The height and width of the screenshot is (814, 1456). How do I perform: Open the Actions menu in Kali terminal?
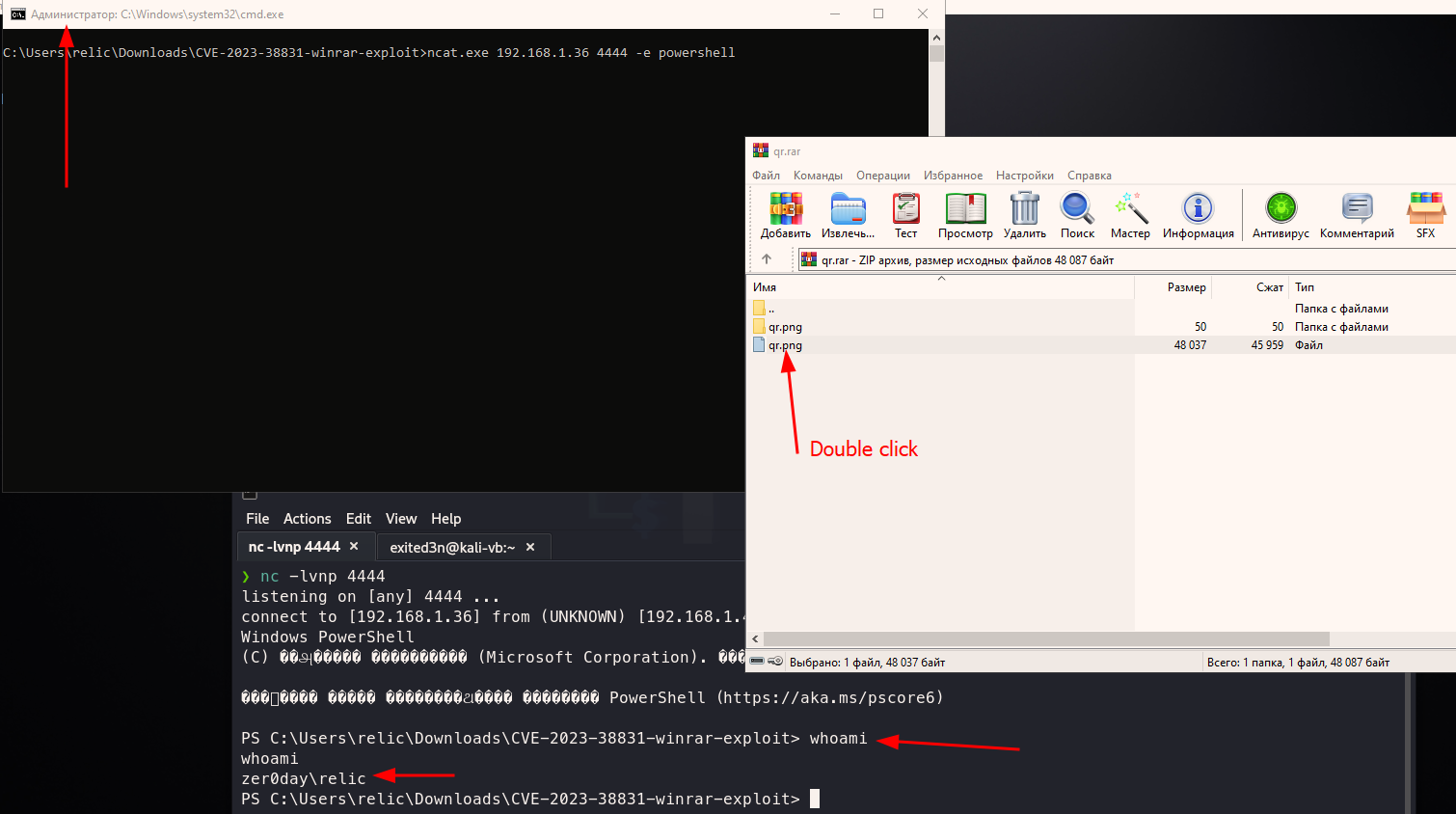click(307, 519)
